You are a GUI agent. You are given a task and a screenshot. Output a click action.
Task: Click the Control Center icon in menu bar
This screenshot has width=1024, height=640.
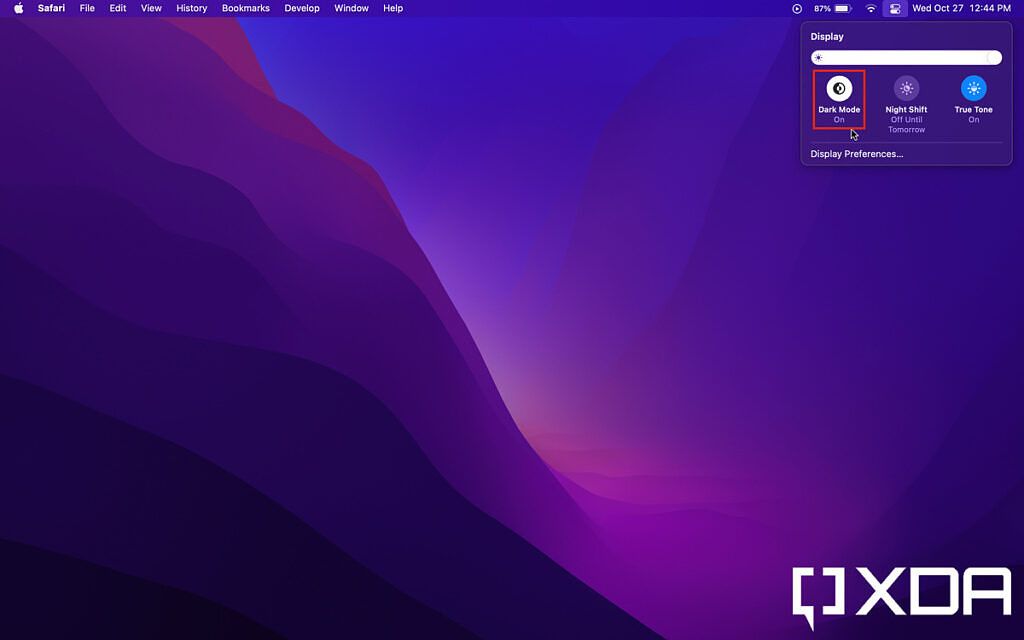(895, 8)
